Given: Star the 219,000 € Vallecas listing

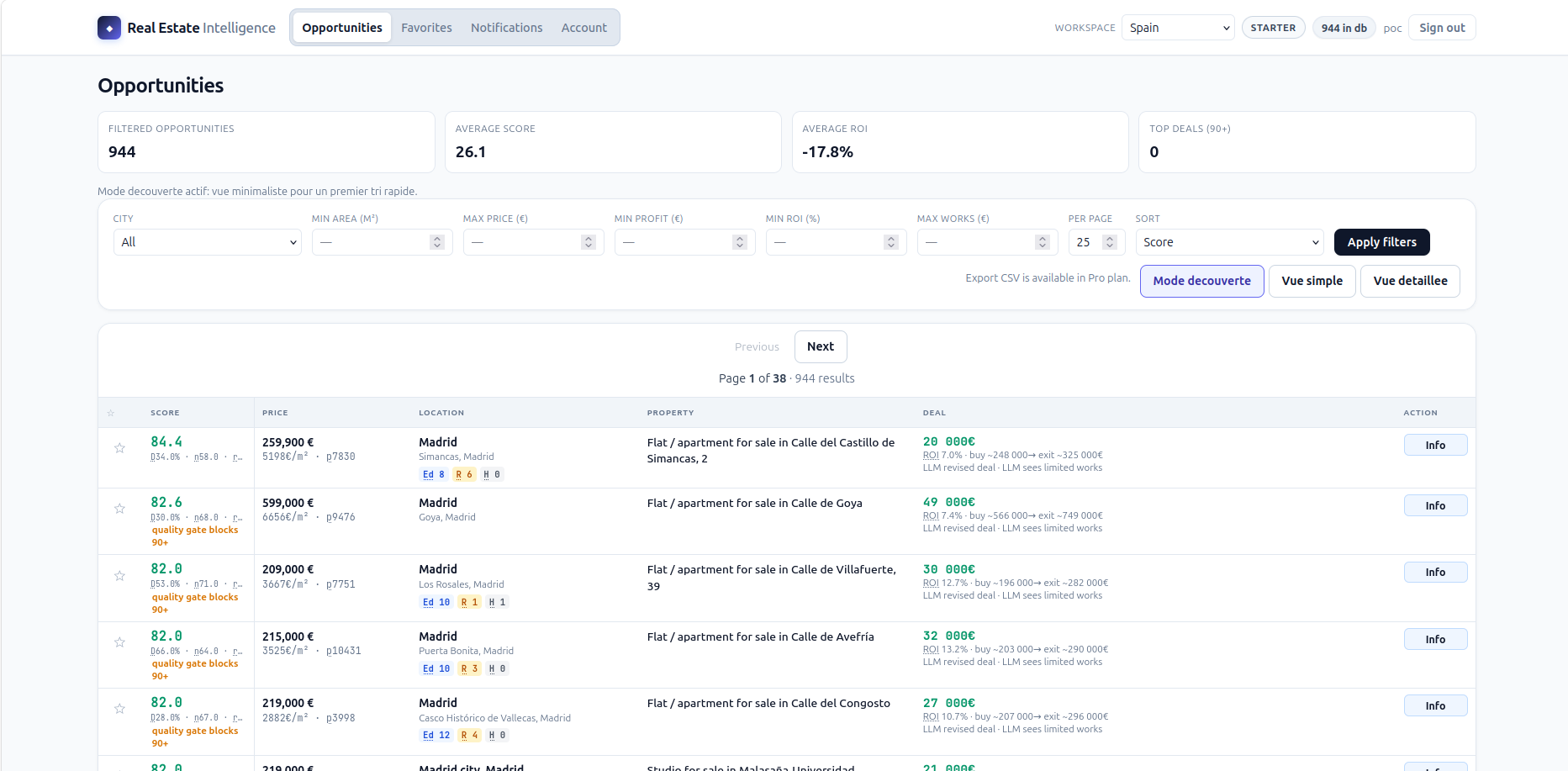Looking at the screenshot, I should 119,709.
